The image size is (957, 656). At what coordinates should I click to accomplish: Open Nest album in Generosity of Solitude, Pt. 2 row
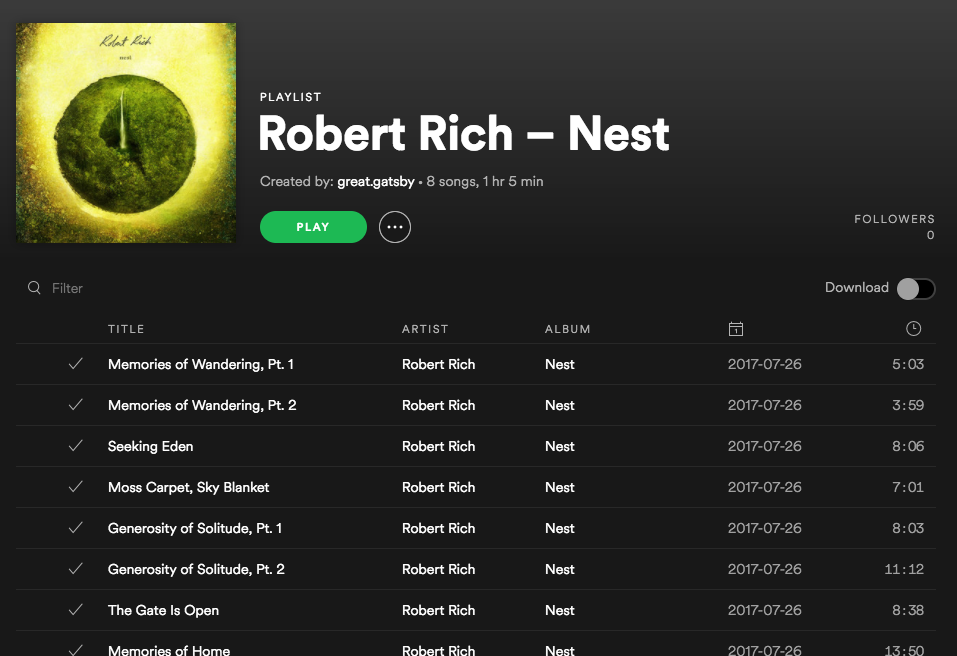pyautogui.click(x=560, y=569)
